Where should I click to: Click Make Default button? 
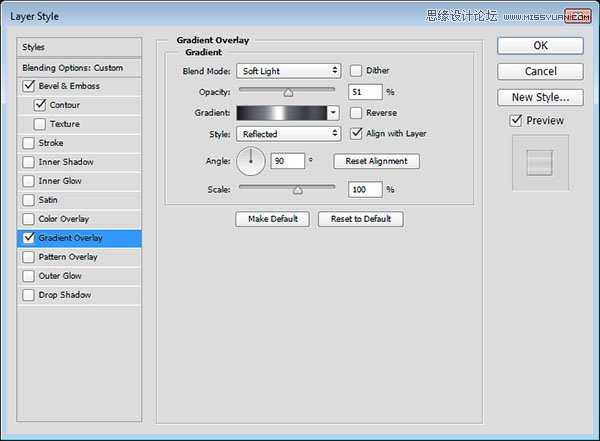(x=273, y=219)
